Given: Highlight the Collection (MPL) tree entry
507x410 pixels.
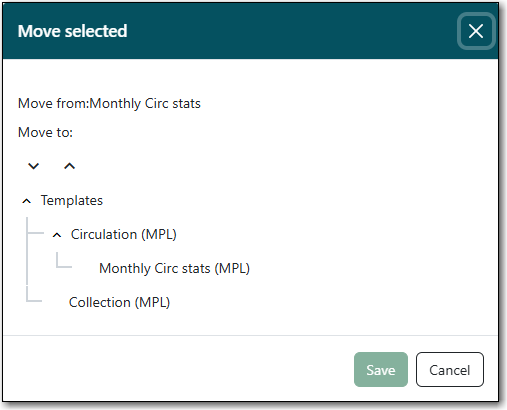Looking at the screenshot, I should (119, 303).
